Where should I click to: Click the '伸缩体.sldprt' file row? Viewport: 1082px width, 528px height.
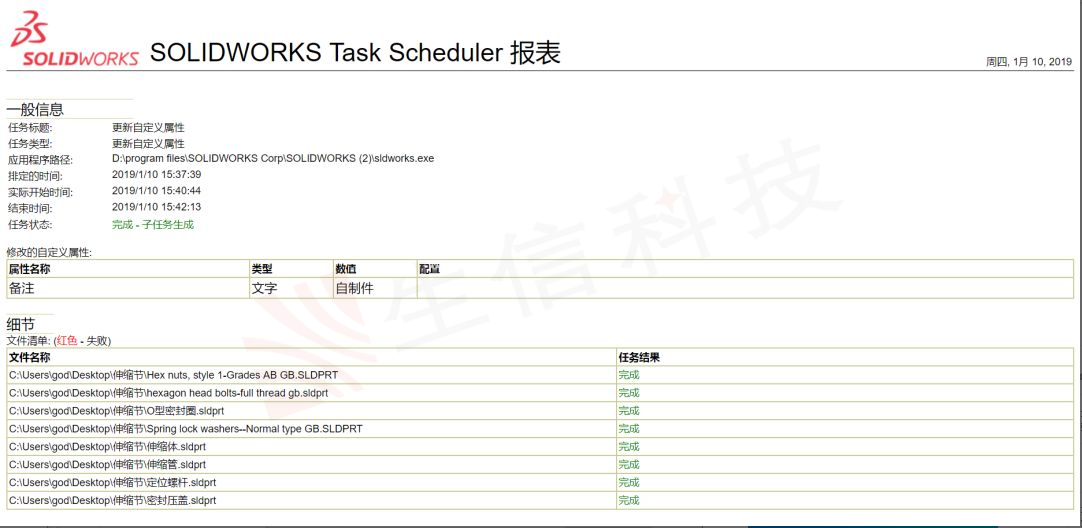coord(311,447)
